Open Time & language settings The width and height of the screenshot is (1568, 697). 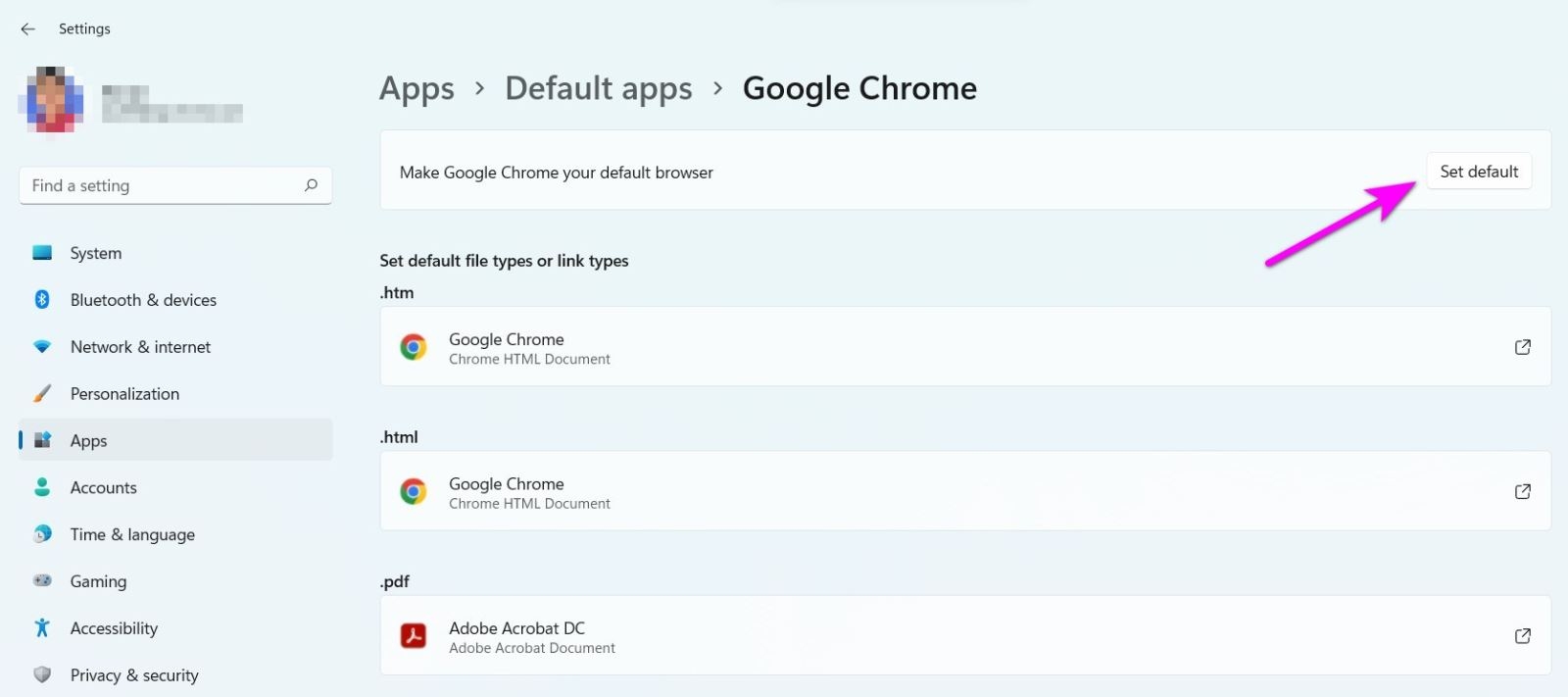click(x=132, y=535)
